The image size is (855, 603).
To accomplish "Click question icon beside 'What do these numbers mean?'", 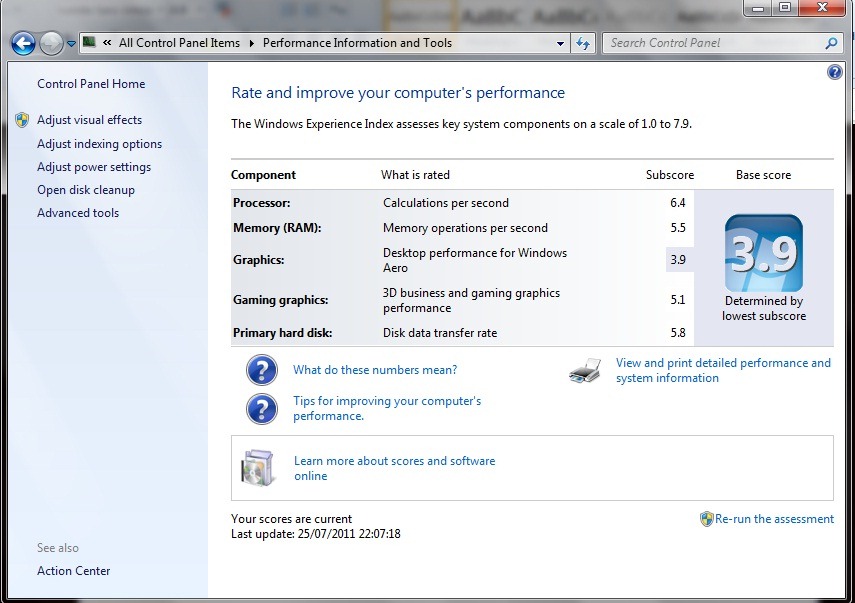I will point(261,370).
